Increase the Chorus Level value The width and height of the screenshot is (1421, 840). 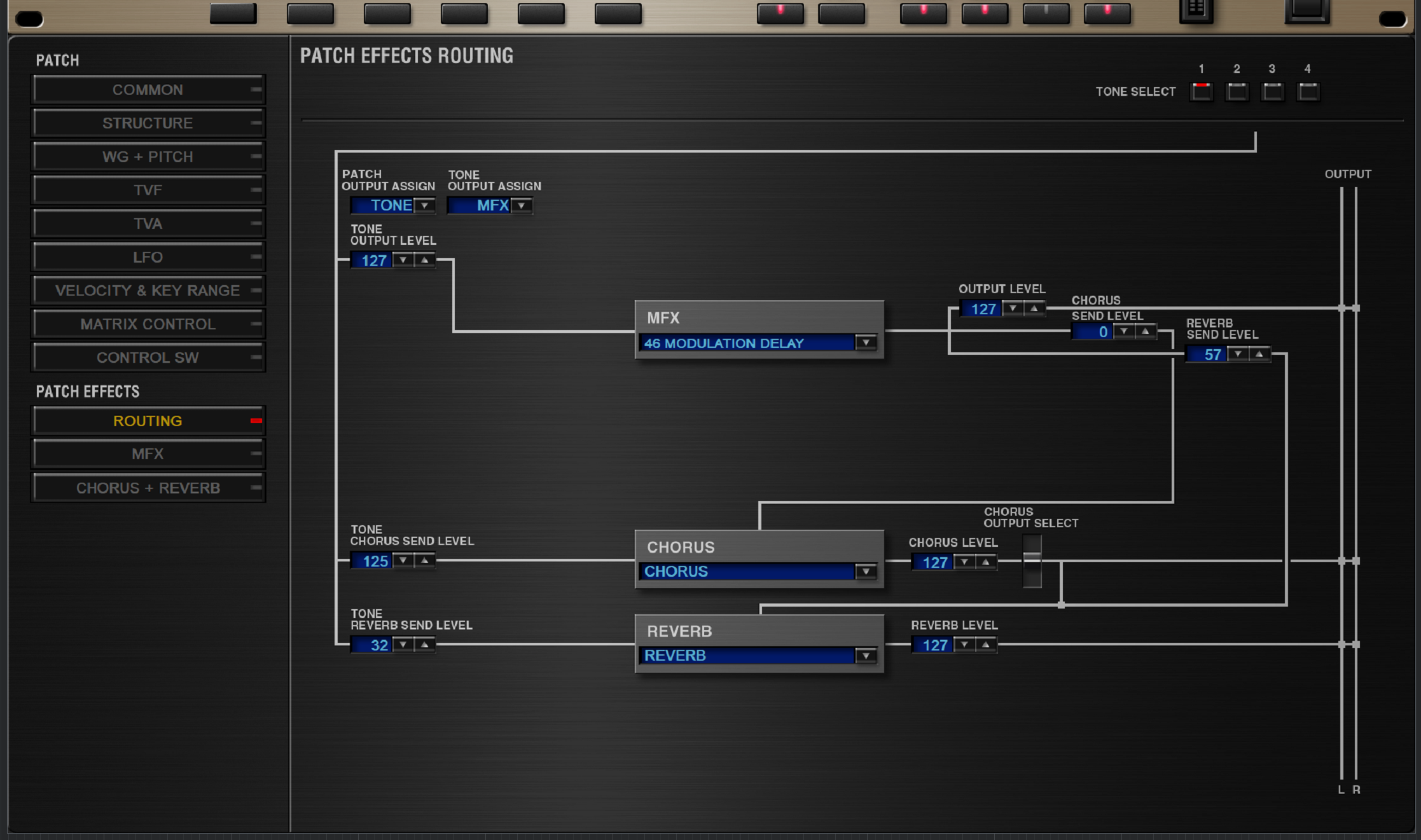point(985,562)
